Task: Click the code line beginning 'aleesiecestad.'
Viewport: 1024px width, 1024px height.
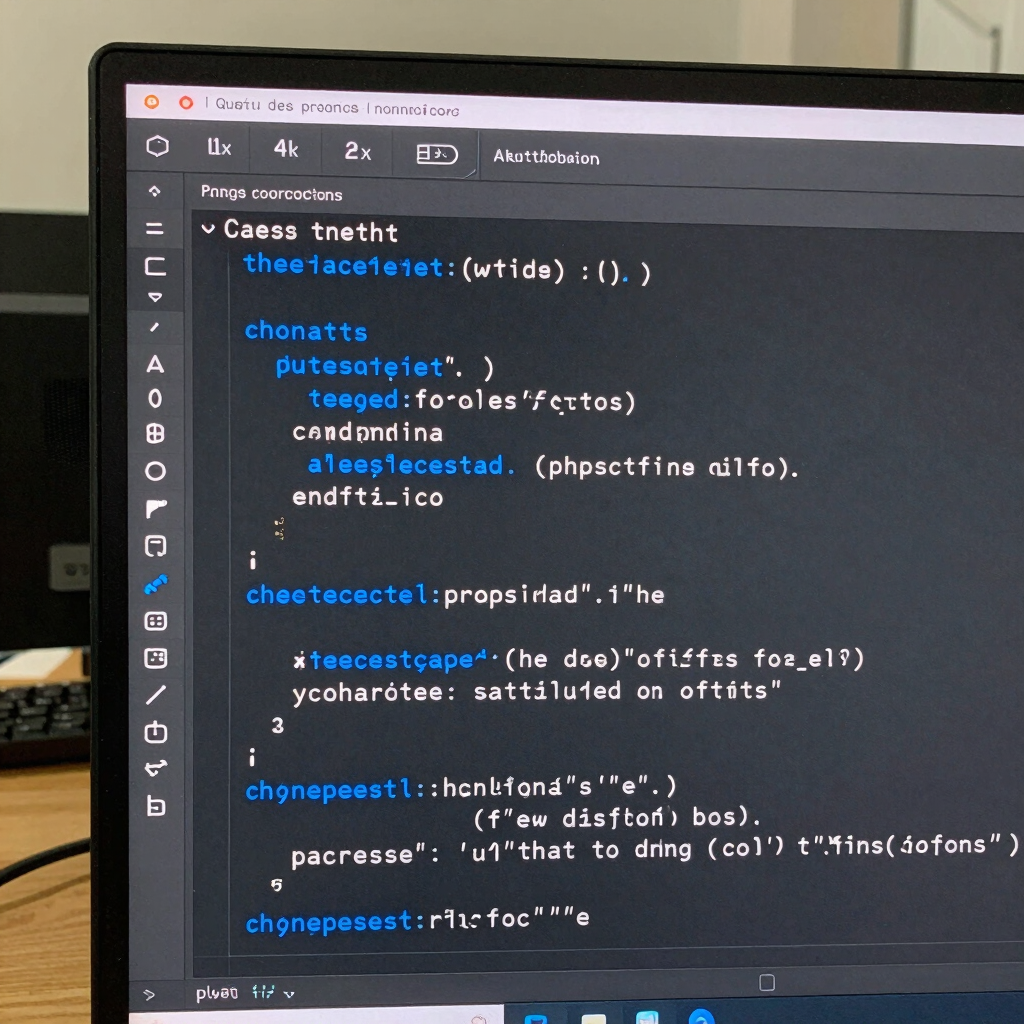Action: tap(553, 466)
